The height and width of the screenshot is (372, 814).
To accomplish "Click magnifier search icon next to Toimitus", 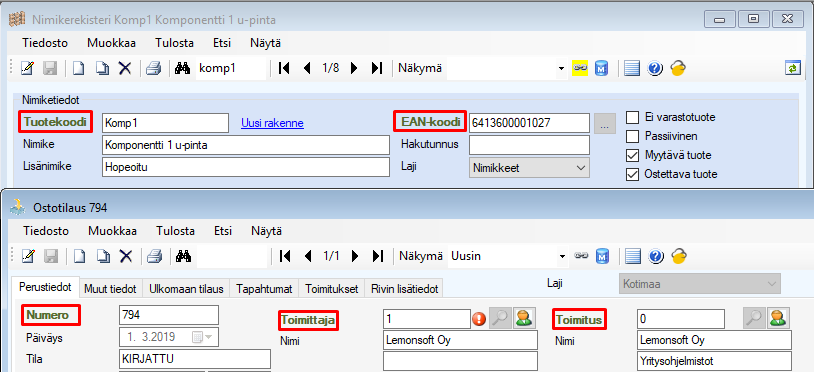I will pyautogui.click(x=754, y=319).
